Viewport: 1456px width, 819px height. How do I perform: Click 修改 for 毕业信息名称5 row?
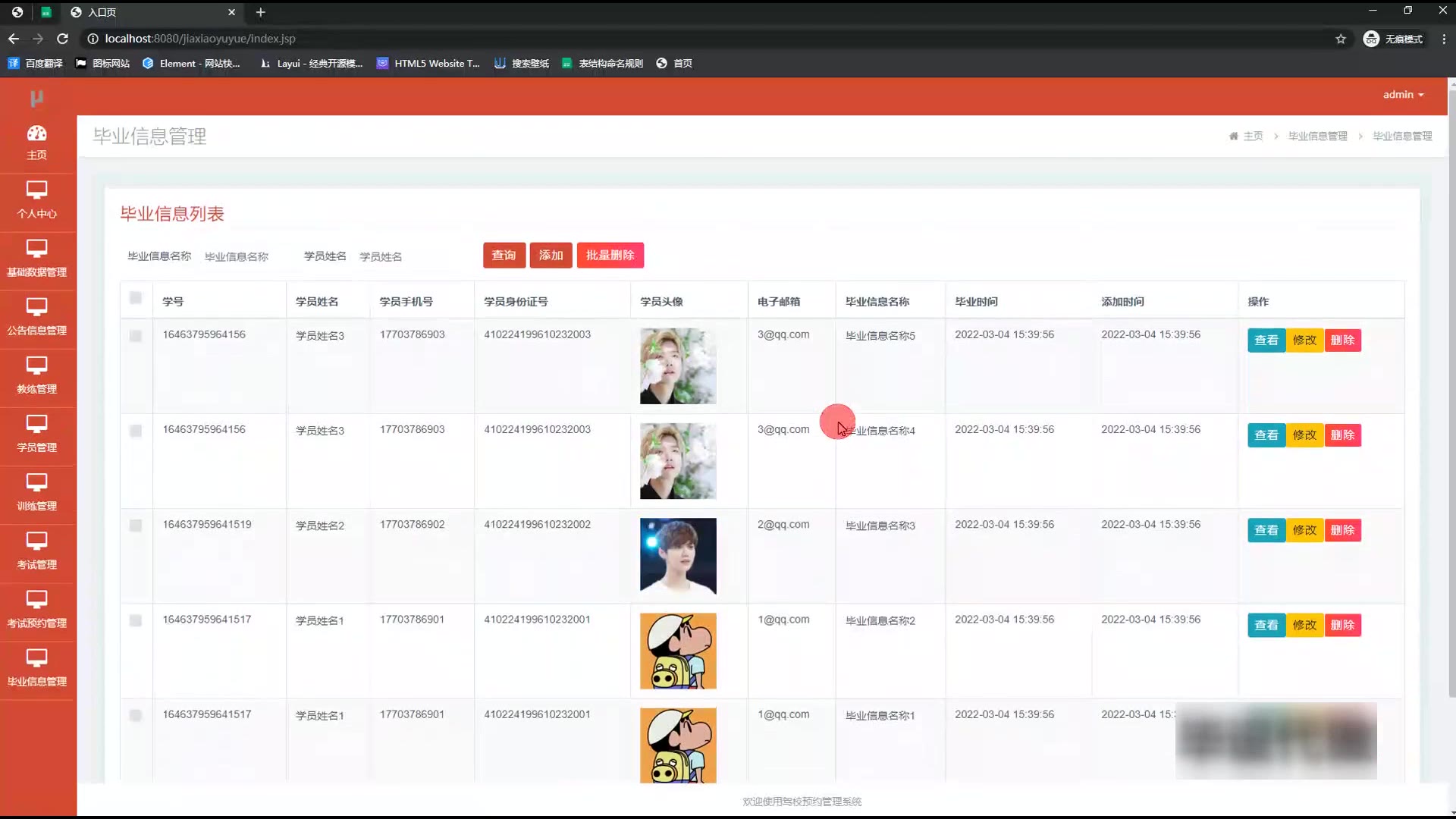[1305, 340]
